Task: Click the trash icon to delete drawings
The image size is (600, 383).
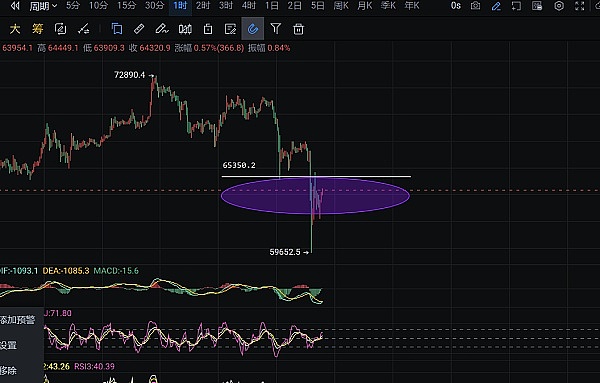Action: (298, 29)
